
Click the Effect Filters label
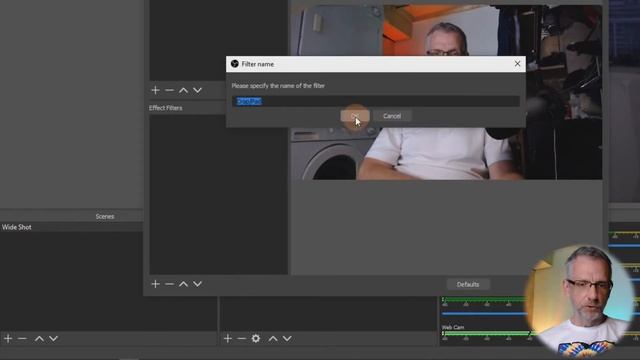click(166, 108)
